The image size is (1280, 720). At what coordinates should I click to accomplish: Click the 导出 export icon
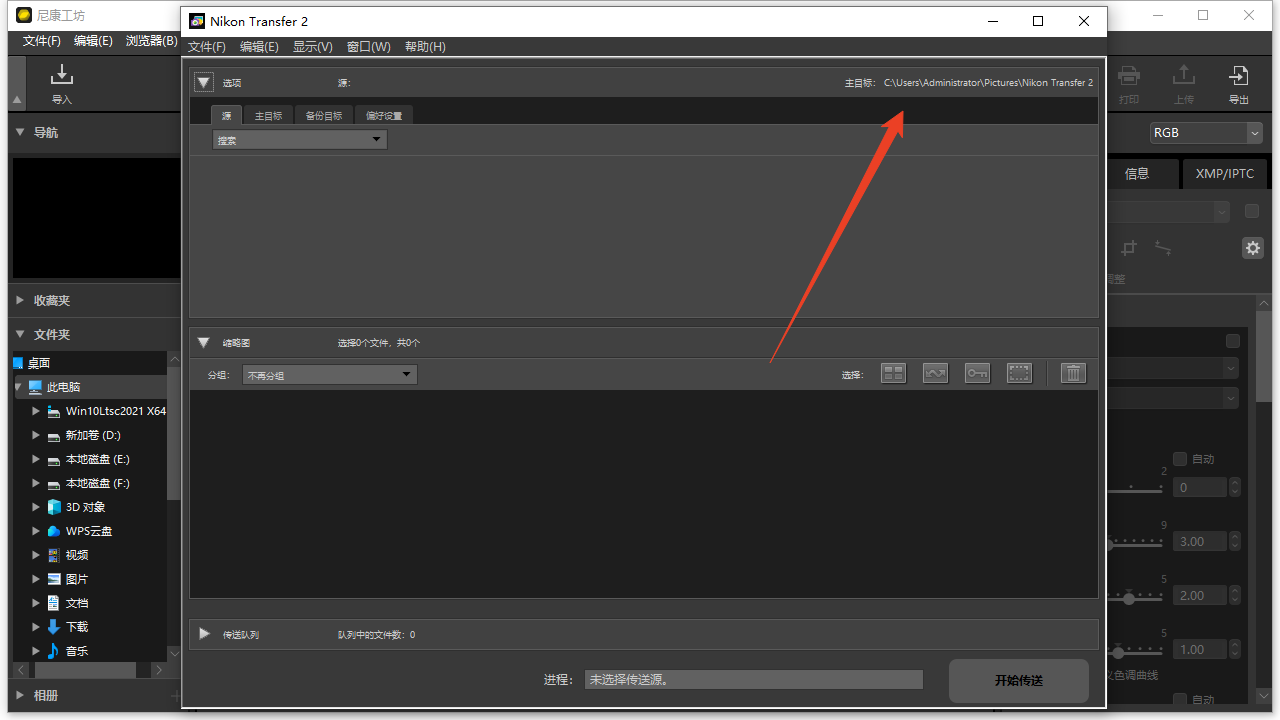click(1238, 83)
